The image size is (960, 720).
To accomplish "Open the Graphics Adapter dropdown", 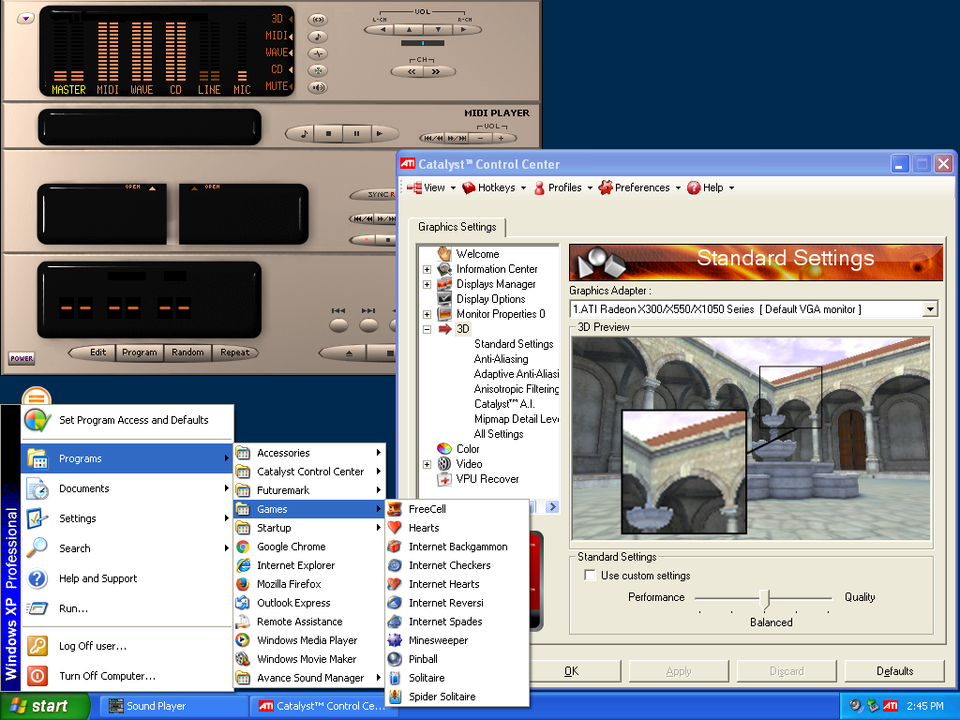I will [x=931, y=309].
